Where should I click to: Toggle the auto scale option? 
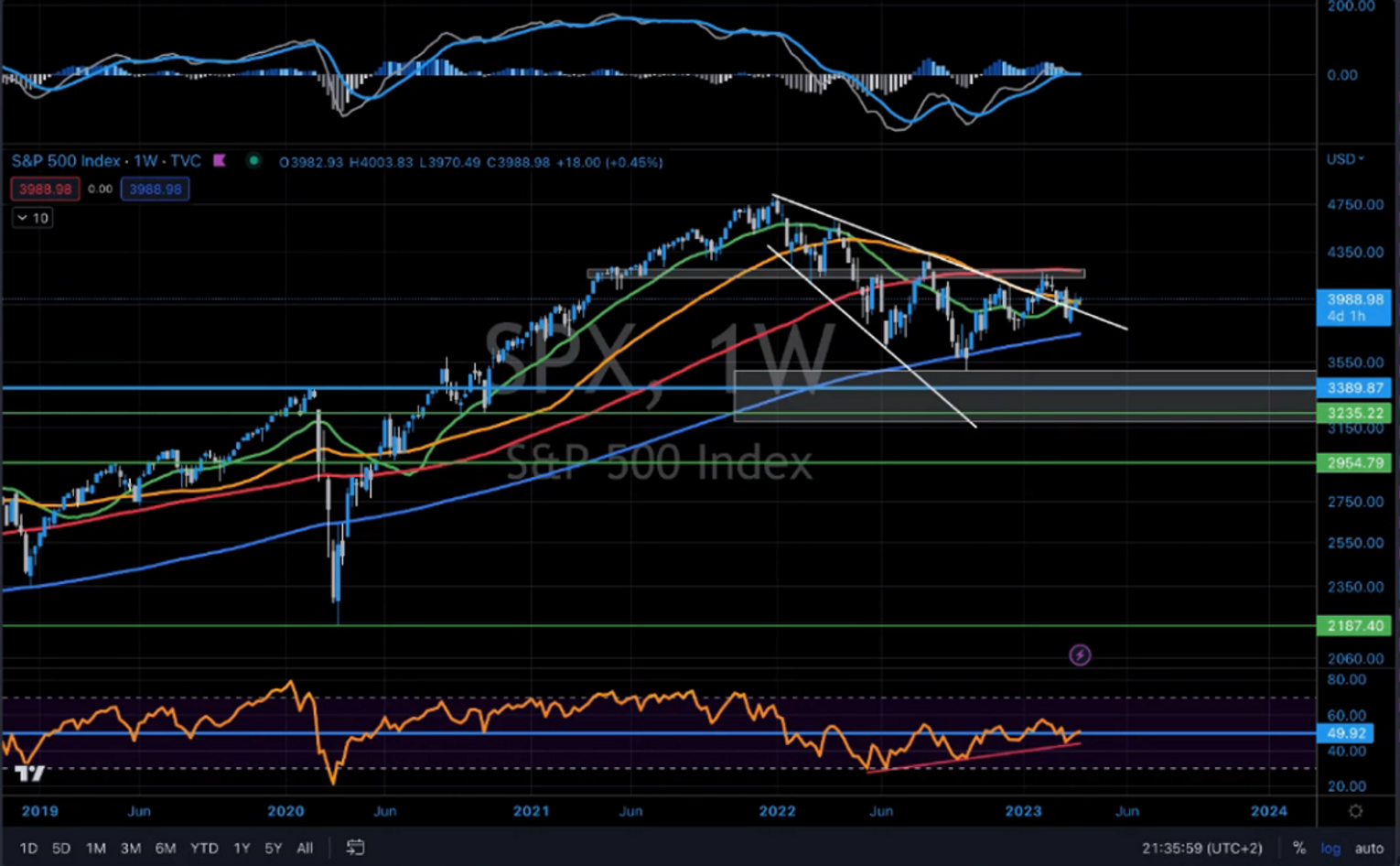click(x=1369, y=849)
